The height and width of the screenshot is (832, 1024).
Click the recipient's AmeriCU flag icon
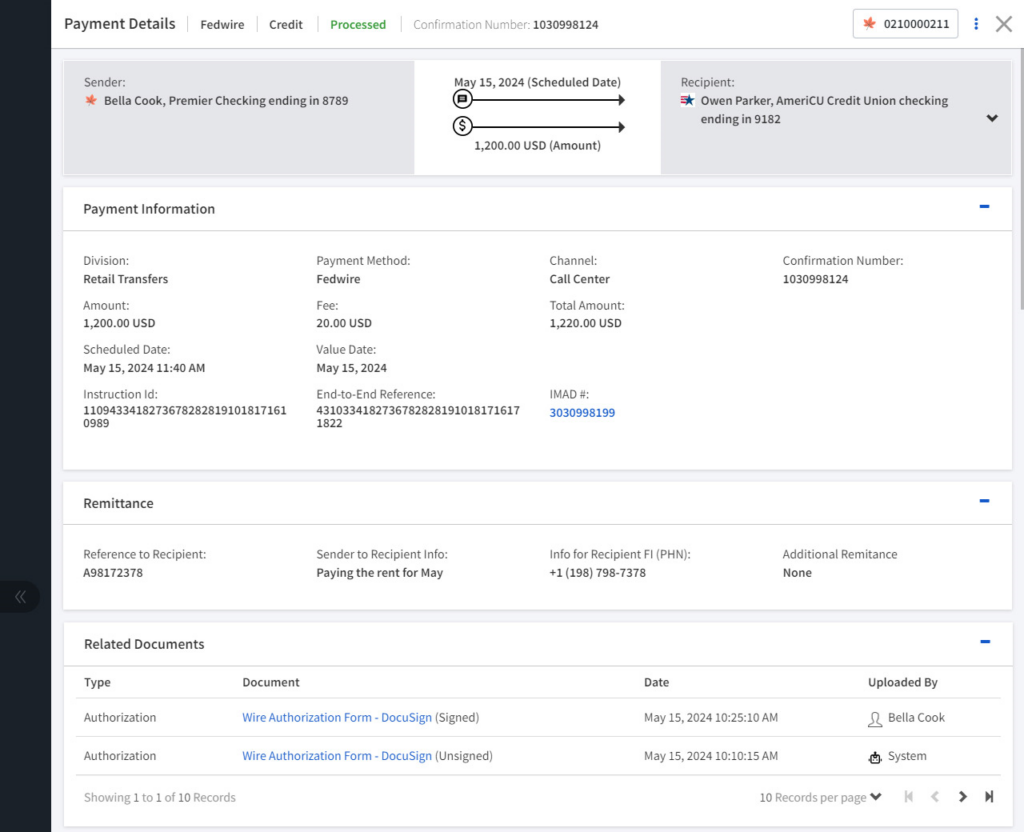pos(688,101)
